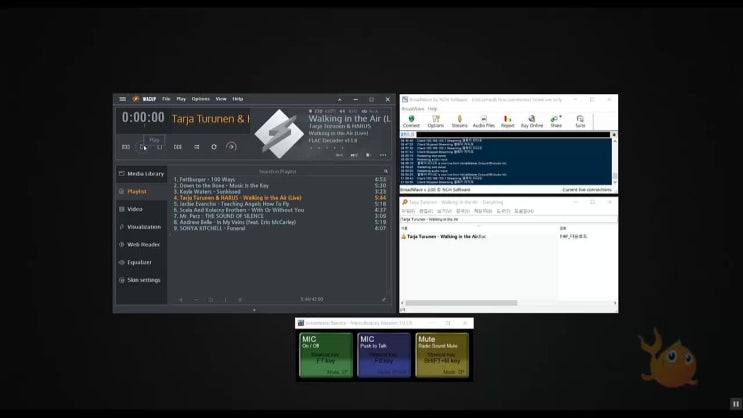Open the NCH Suite icon
The width and height of the screenshot is (743, 418).
tap(580, 121)
